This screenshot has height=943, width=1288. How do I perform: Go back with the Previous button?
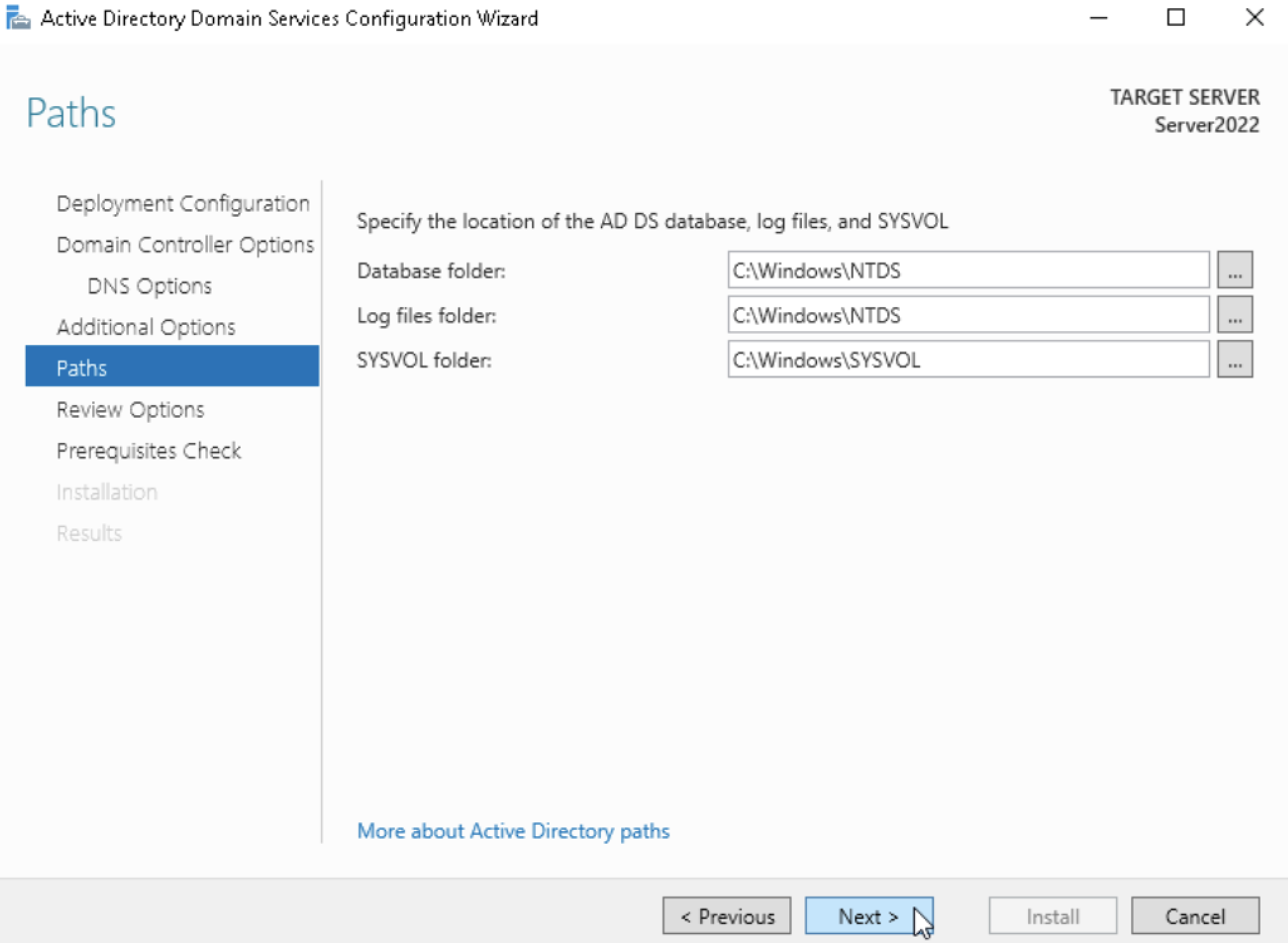click(727, 917)
